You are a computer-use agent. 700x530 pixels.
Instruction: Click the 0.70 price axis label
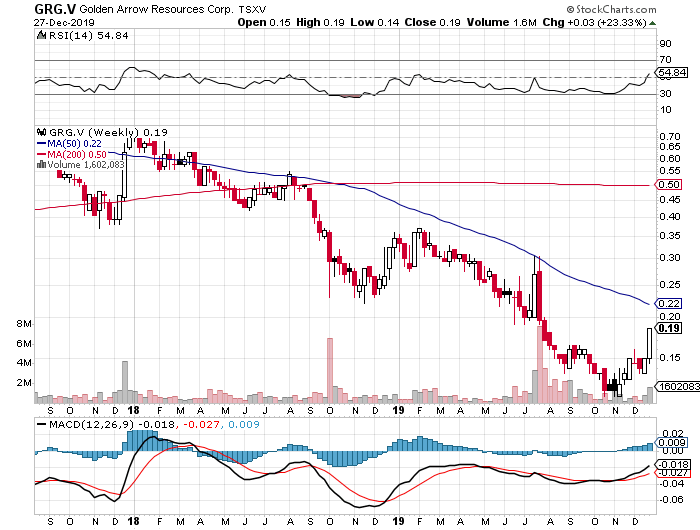pos(670,136)
